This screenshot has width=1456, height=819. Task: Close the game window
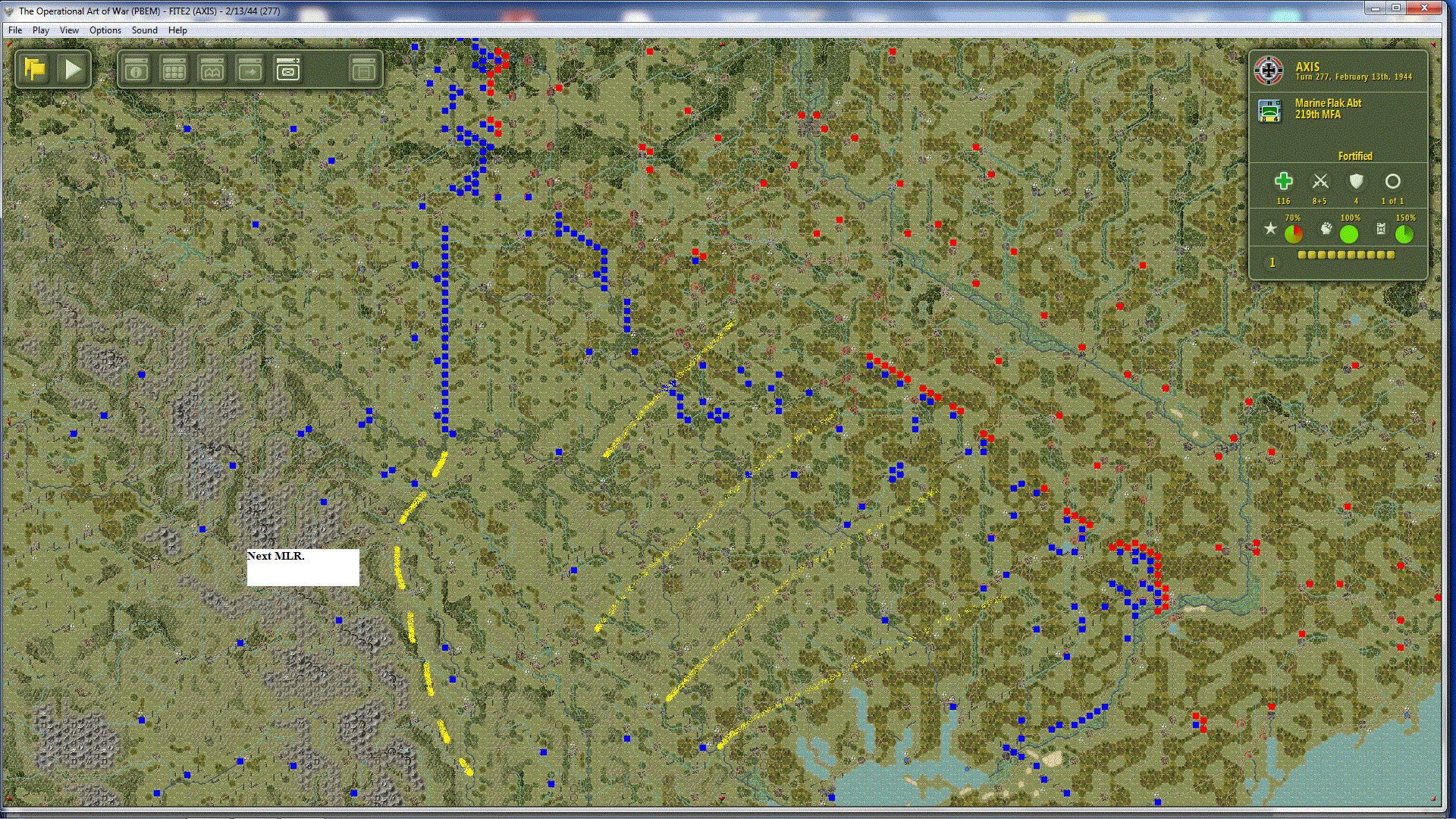pyautogui.click(x=1423, y=8)
